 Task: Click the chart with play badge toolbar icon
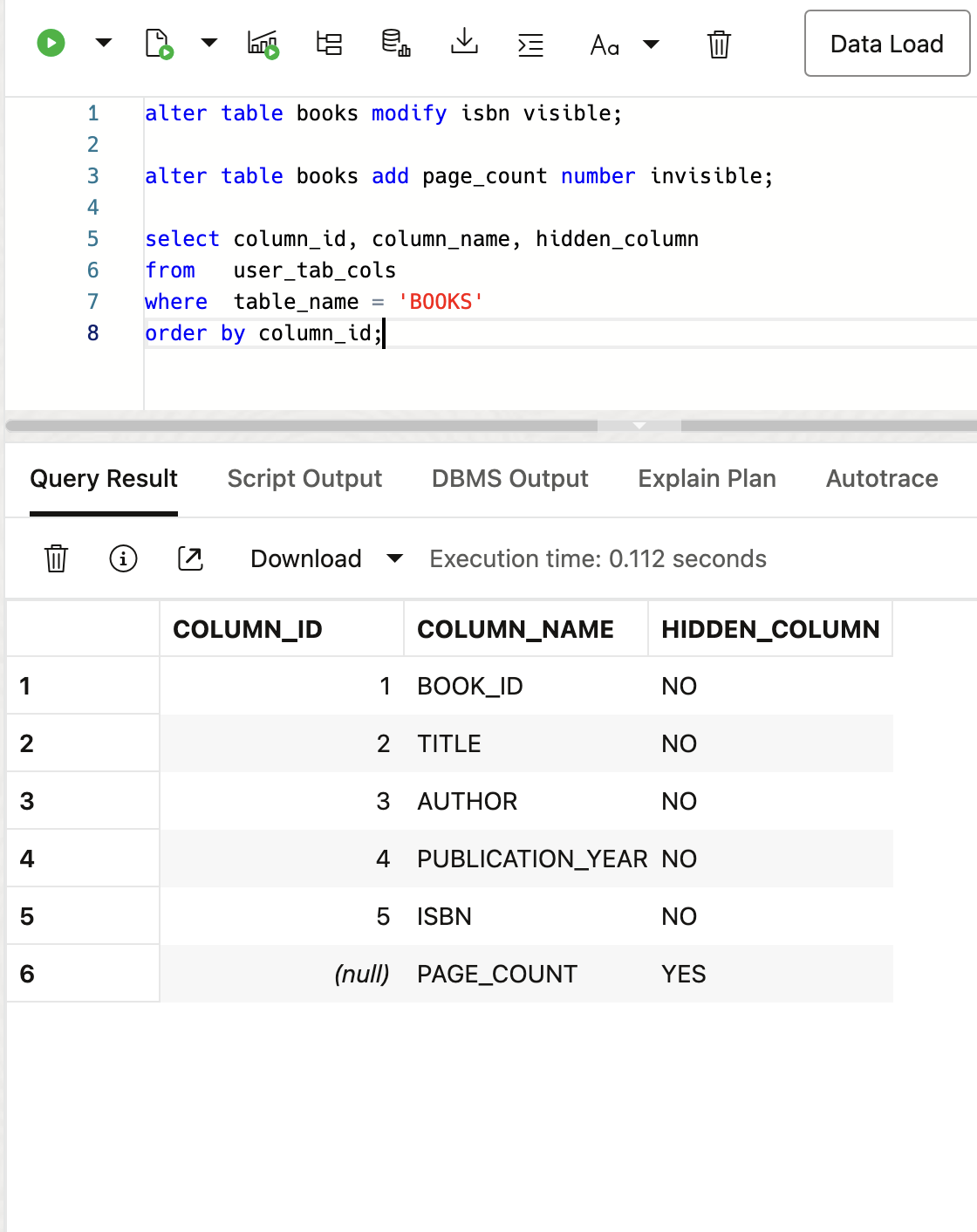pos(263,43)
